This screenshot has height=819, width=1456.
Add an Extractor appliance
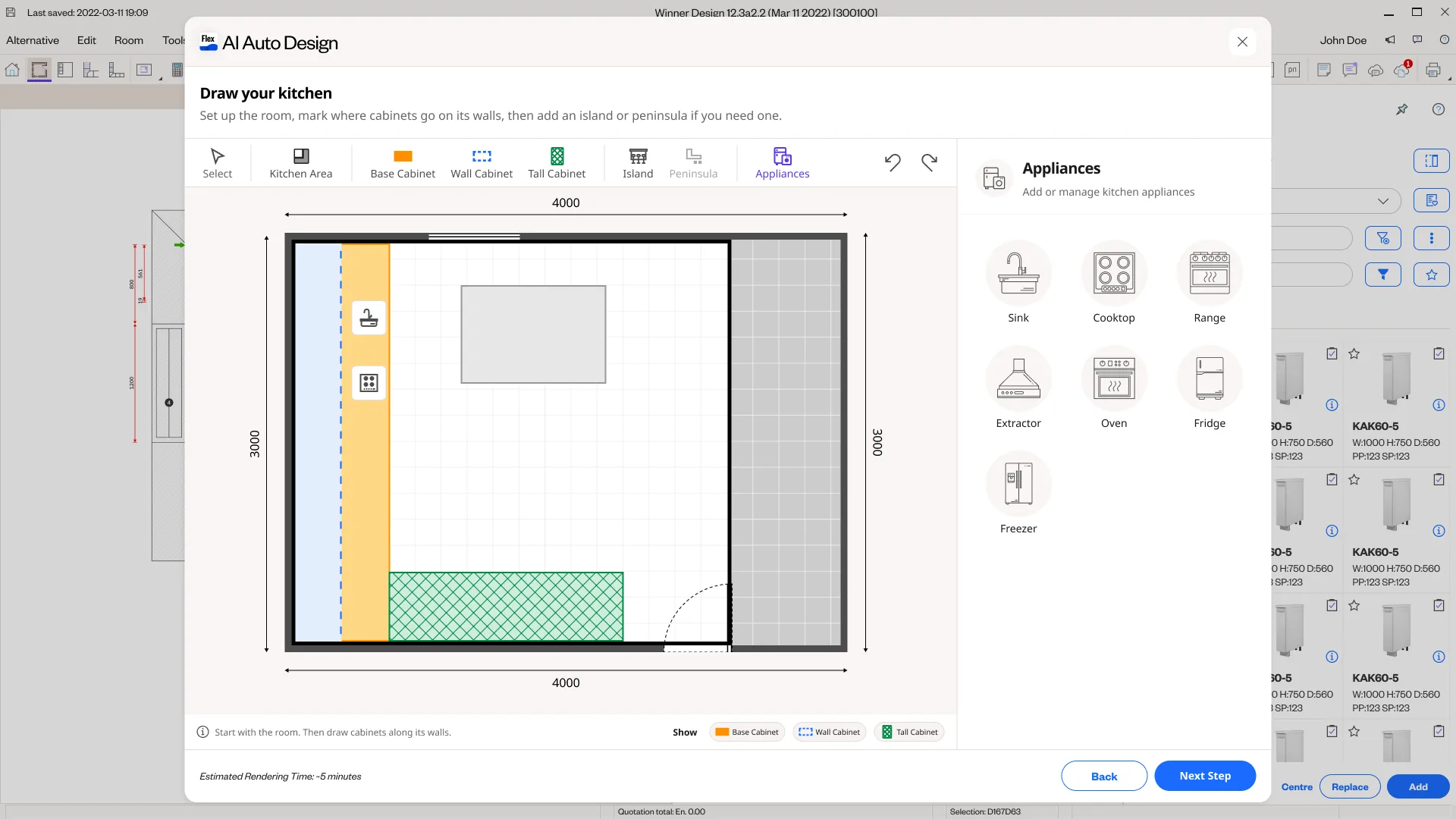pos(1018,387)
